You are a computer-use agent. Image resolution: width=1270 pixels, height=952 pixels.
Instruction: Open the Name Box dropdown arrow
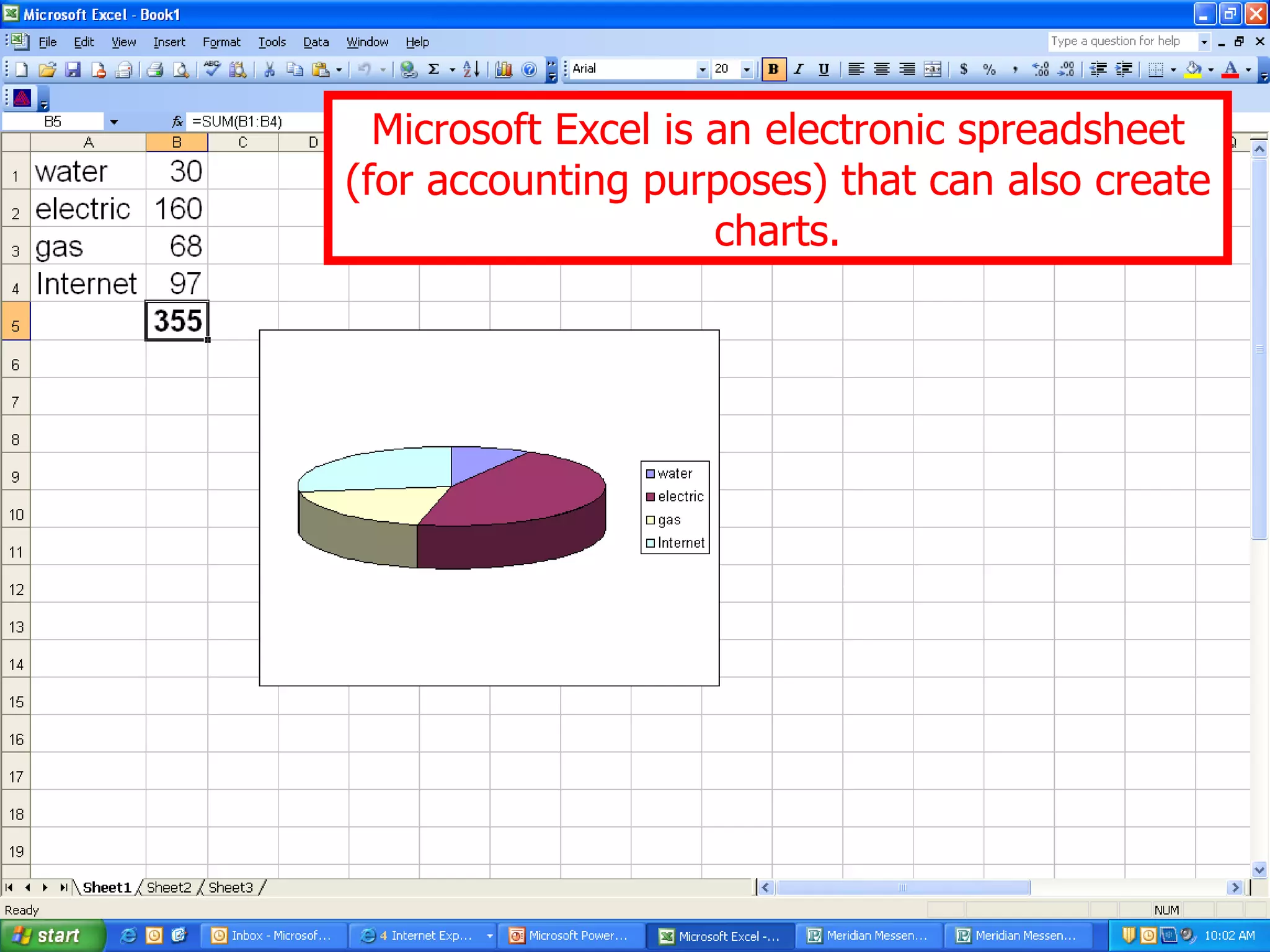pos(113,122)
